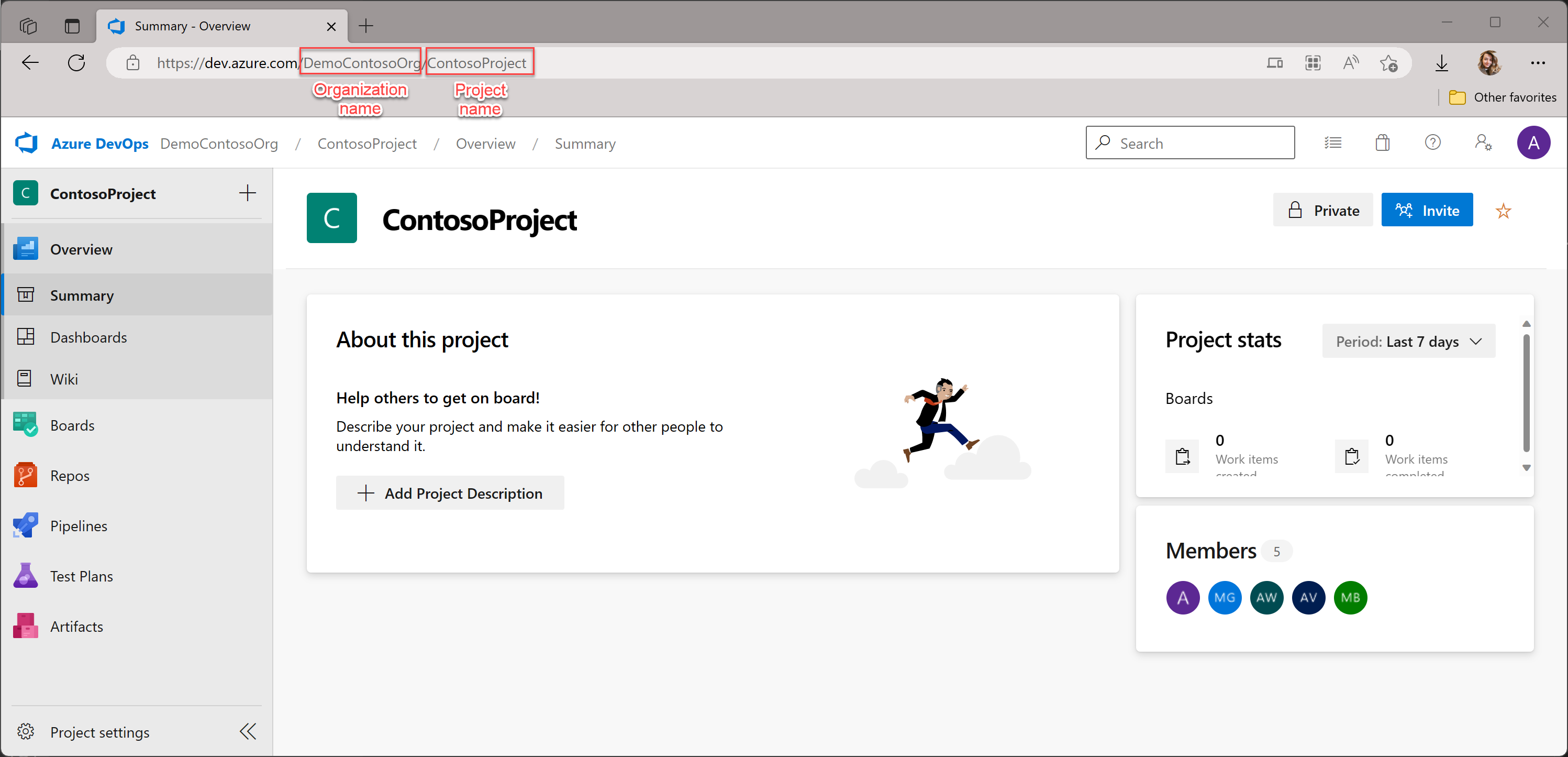Screen dimensions: 1568x757
Task: Expand Period: Last 7 days dropdown
Action: (x=1408, y=342)
